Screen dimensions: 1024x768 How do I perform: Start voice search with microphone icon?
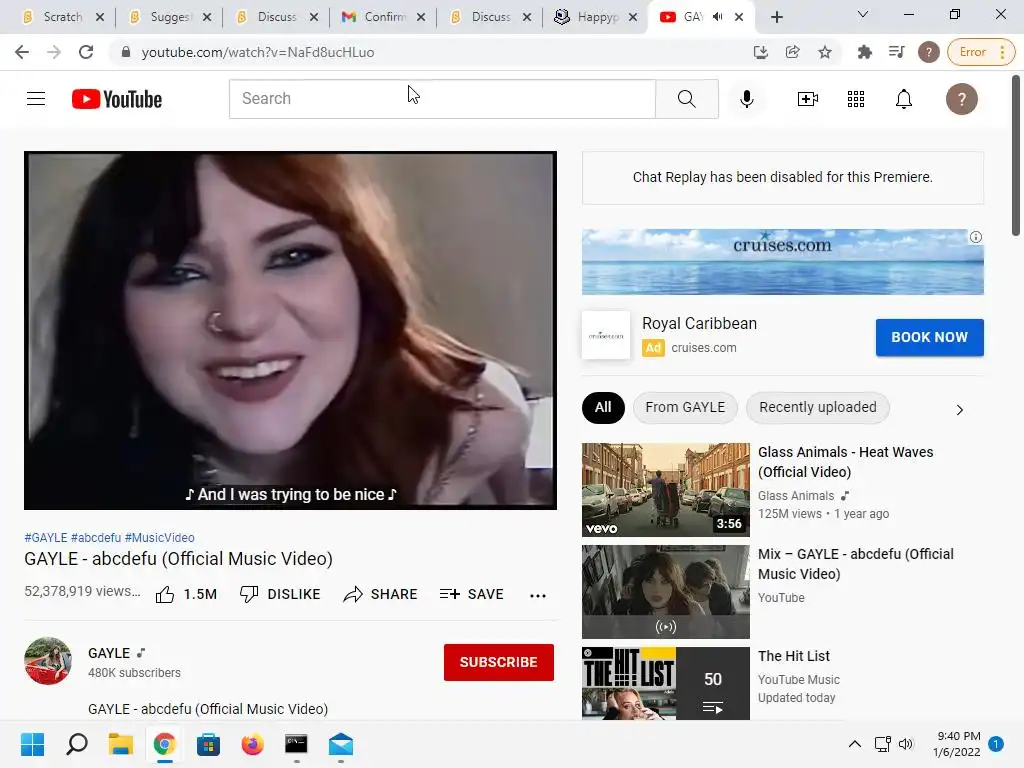click(746, 99)
